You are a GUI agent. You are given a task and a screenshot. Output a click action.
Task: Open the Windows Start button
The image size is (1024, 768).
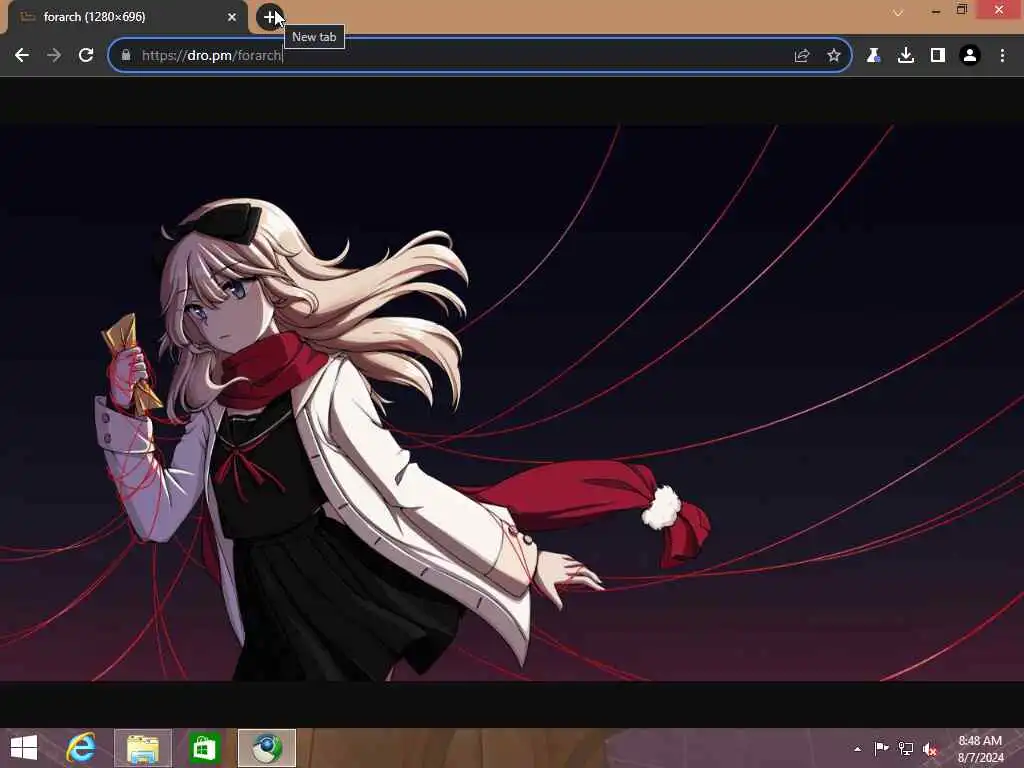click(24, 748)
